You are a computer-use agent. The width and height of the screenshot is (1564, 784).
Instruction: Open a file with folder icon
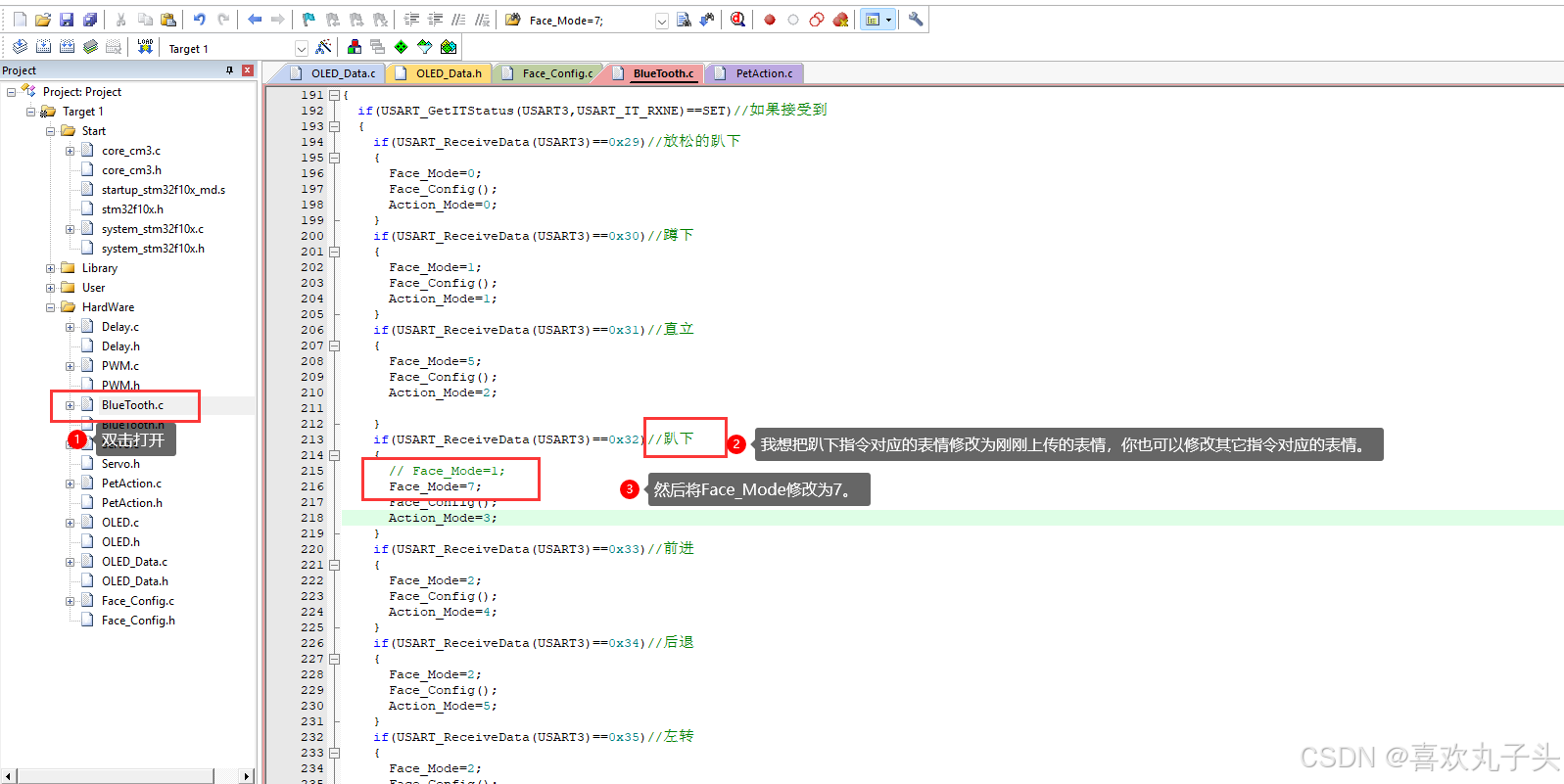click(43, 20)
